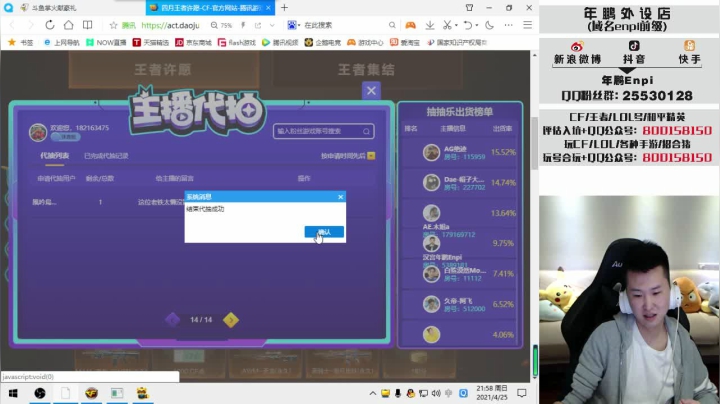Image resolution: width=720 pixels, height=404 pixels.
Task: Click the scissors screenshot tool icon
Action: click(x=447, y=25)
